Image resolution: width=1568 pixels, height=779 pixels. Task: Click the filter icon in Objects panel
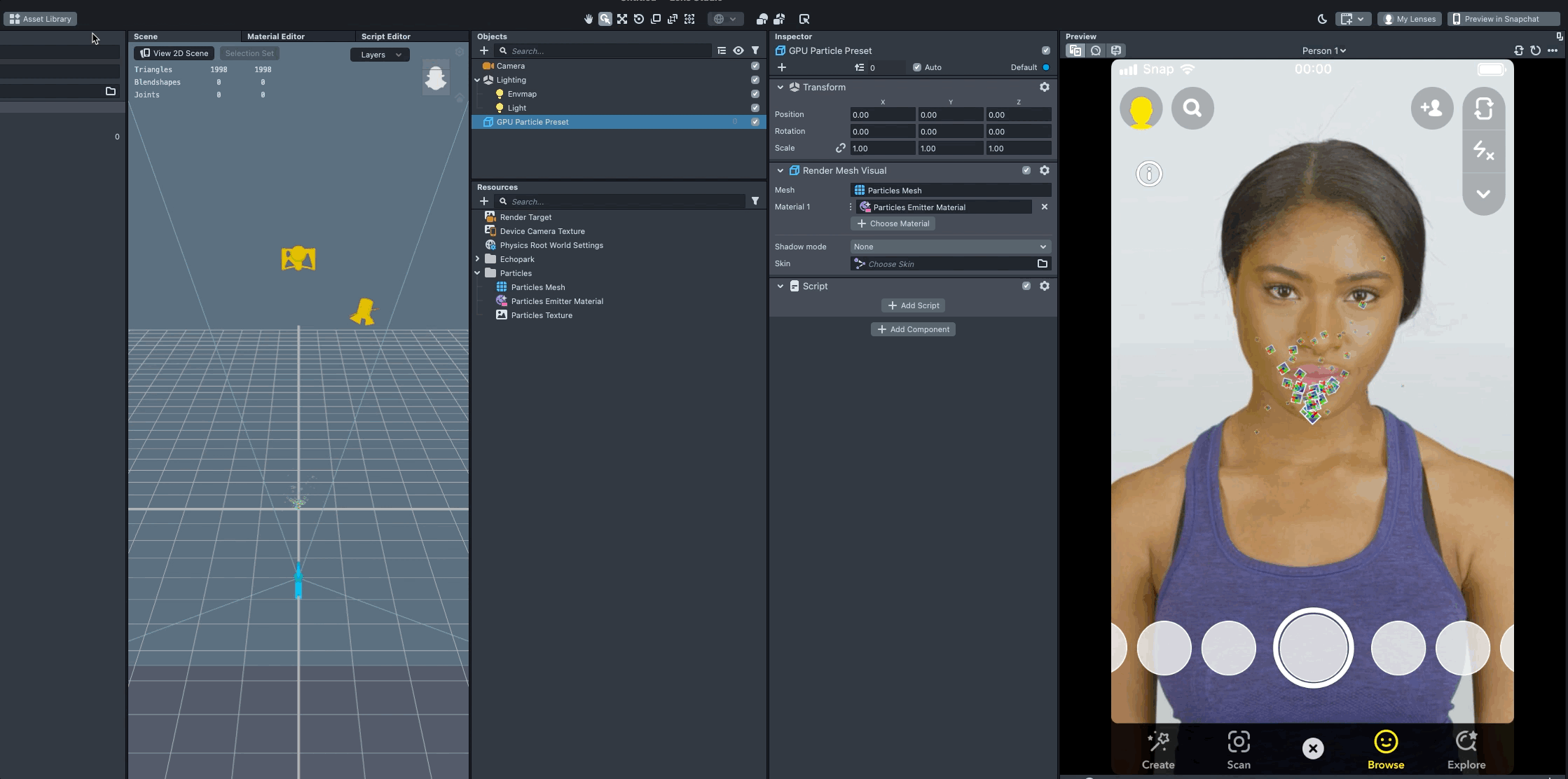point(755,50)
